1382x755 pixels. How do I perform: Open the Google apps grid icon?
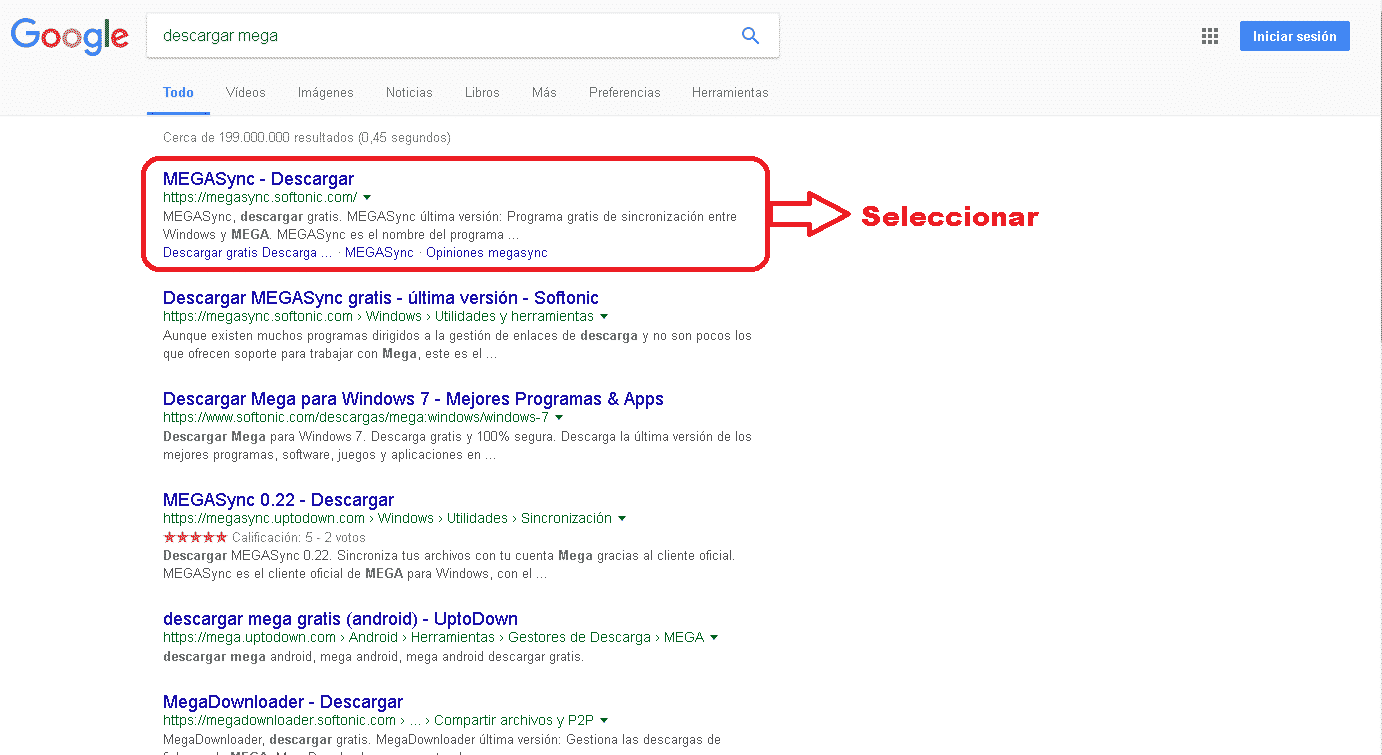tap(1210, 36)
